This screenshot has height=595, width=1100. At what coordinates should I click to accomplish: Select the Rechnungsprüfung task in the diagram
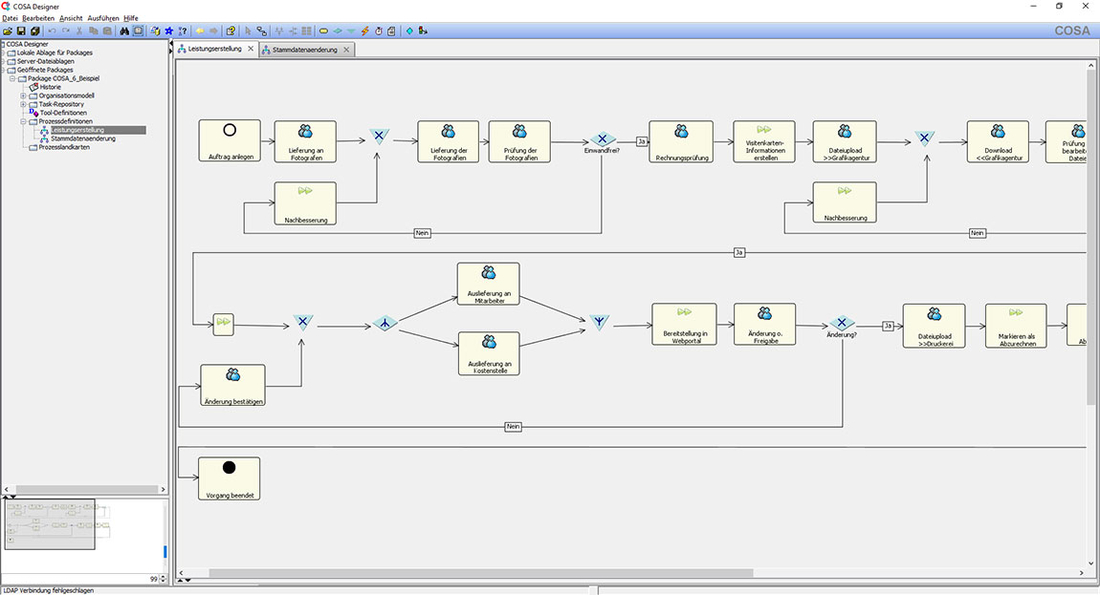click(680, 141)
